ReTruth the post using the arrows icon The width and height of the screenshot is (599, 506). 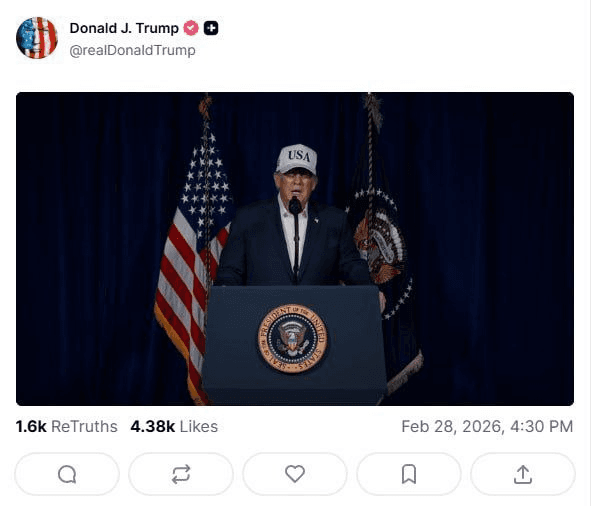click(x=181, y=474)
